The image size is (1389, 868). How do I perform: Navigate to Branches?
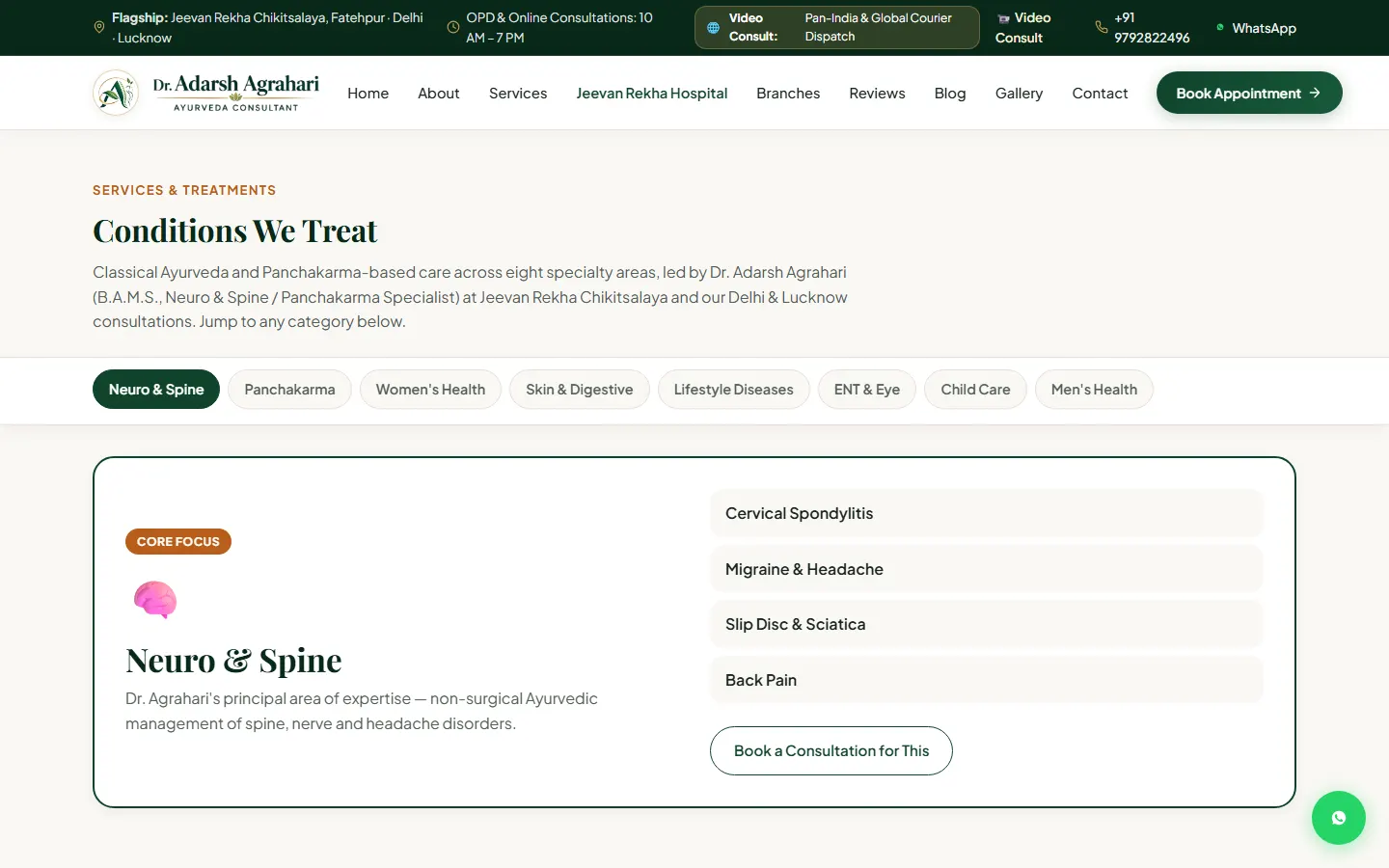coord(788,94)
